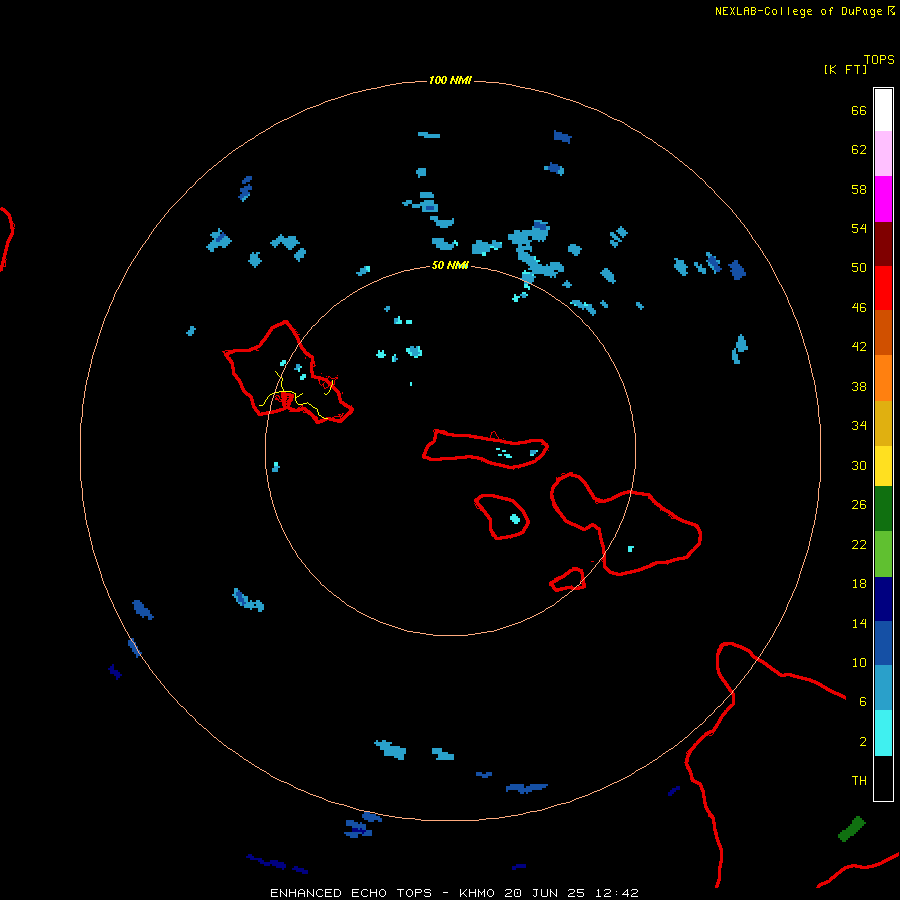
Task: Click the 38 legend value
Action: tap(859, 387)
